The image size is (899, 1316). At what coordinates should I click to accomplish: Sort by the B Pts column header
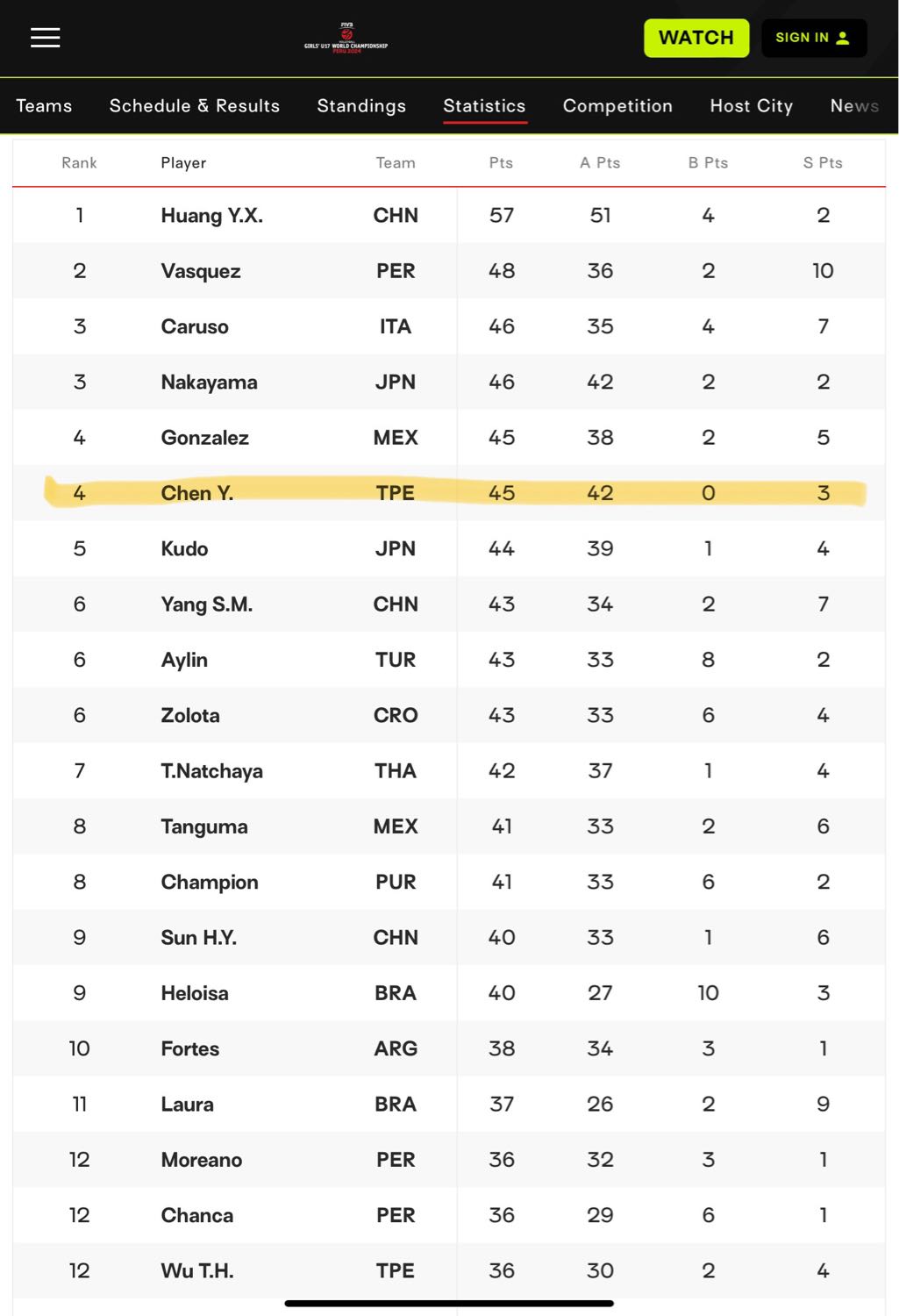click(x=708, y=162)
